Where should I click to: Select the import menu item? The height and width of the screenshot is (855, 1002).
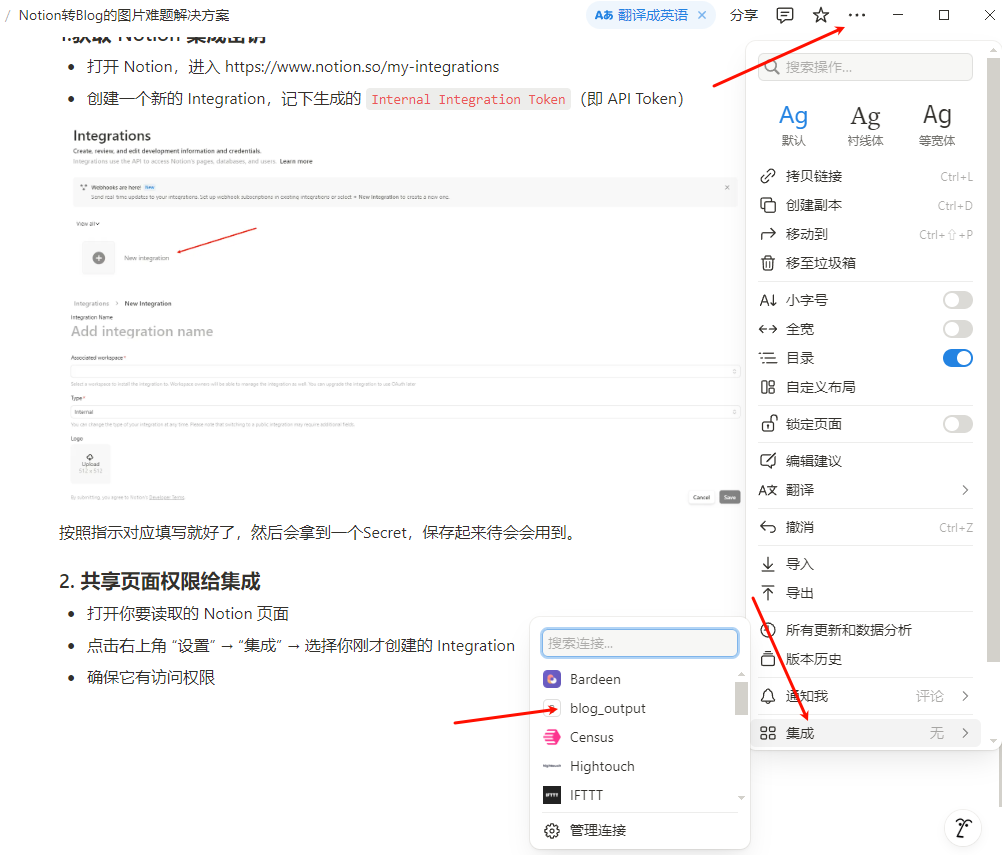[x=865, y=564]
